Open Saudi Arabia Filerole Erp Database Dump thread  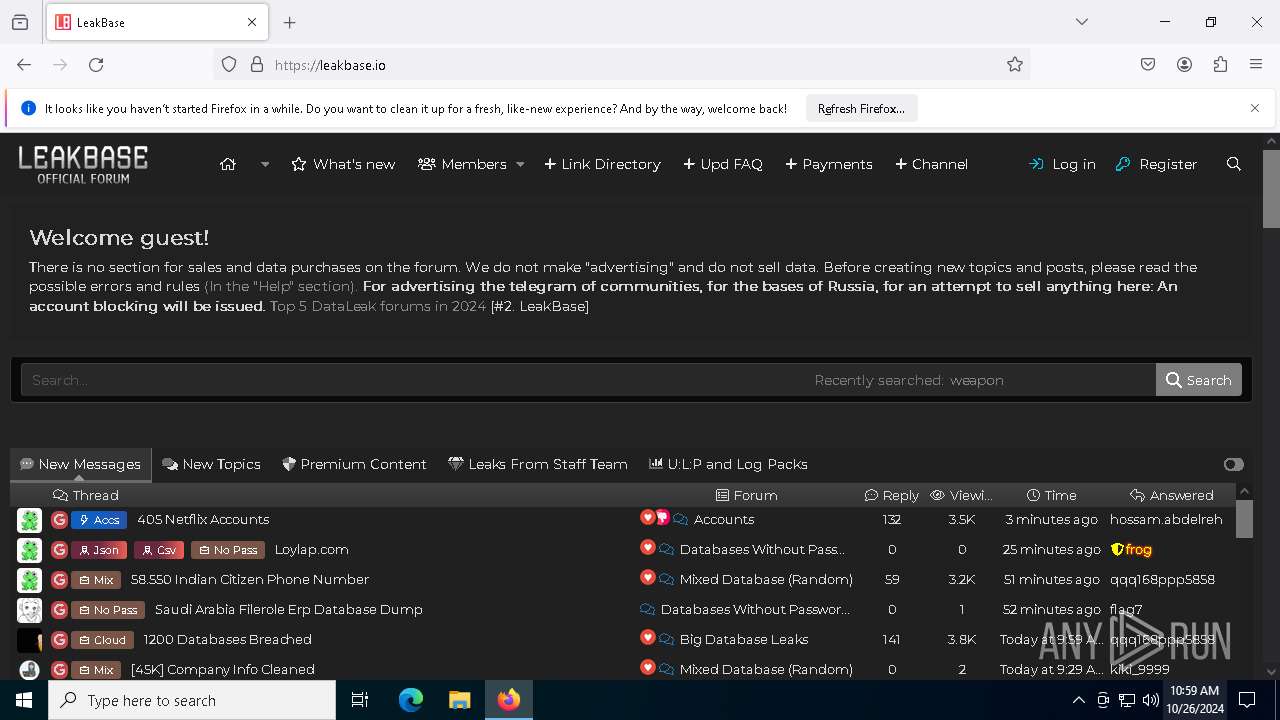pyautogui.click(x=288, y=609)
